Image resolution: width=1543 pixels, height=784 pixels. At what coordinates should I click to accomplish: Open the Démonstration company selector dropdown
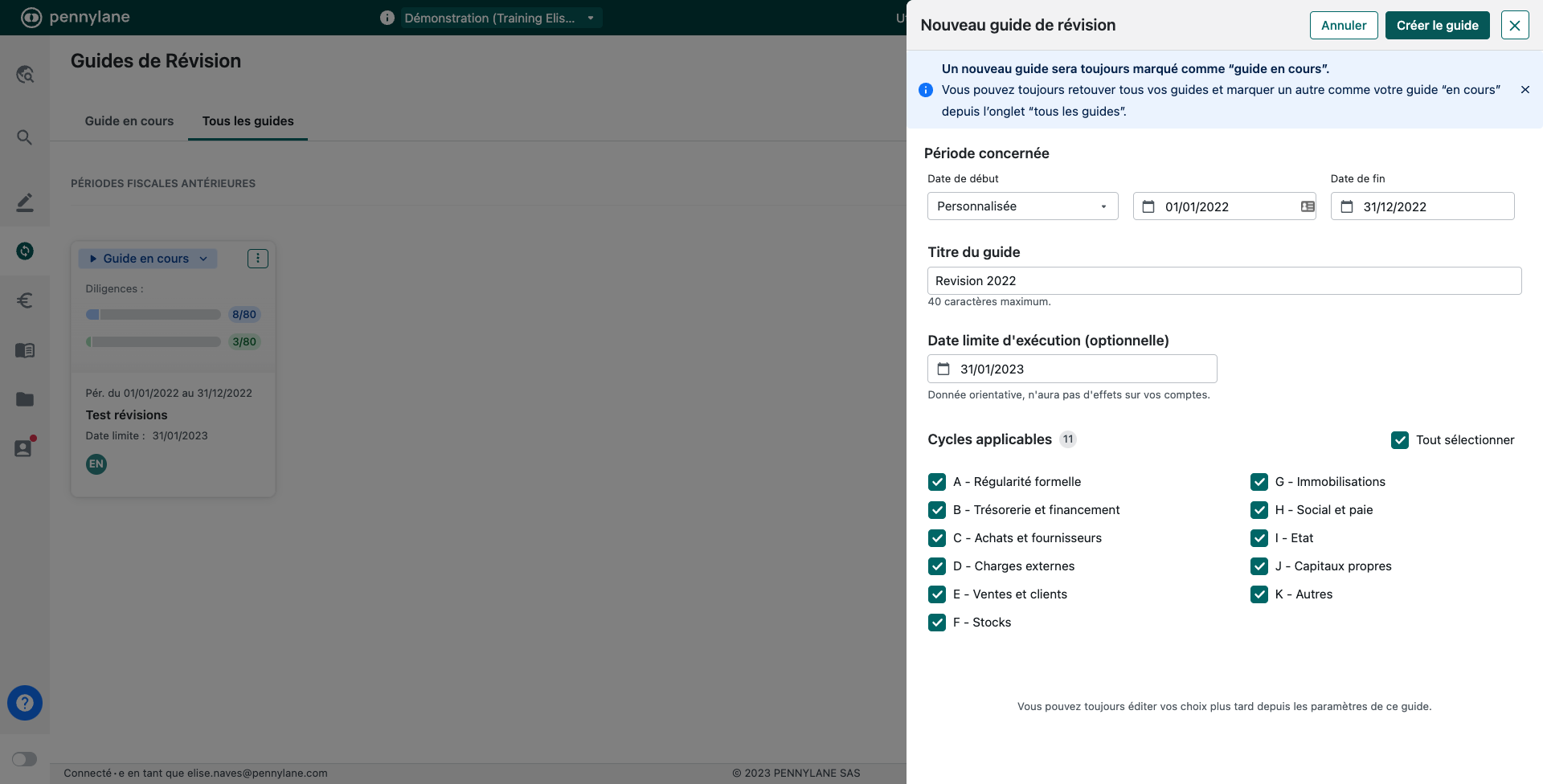(501, 18)
